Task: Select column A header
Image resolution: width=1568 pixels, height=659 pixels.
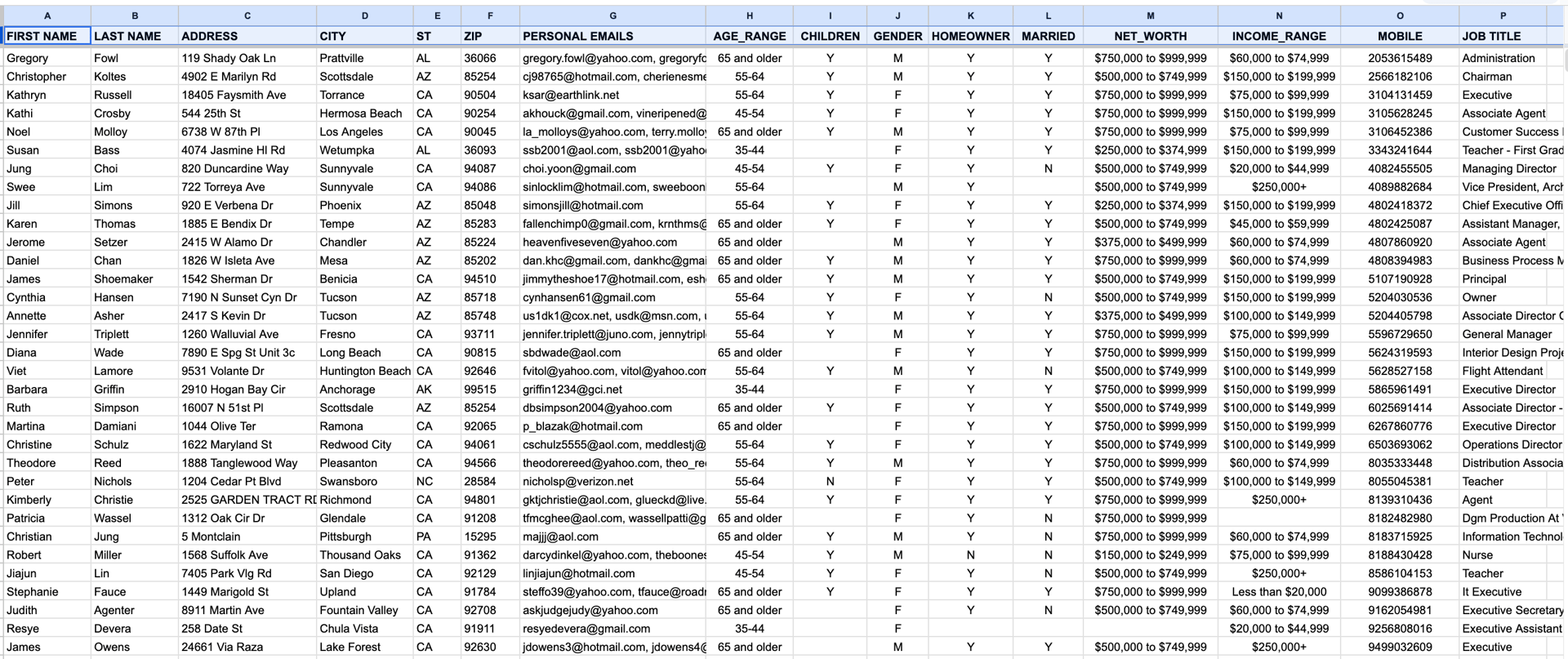Action: click(47, 16)
